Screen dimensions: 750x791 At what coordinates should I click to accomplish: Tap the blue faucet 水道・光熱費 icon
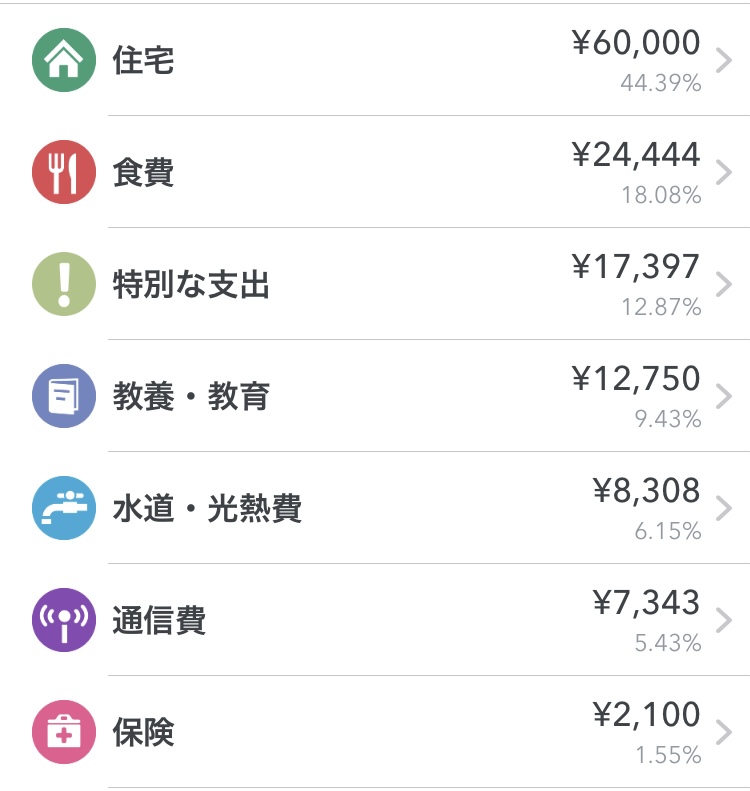[64, 508]
